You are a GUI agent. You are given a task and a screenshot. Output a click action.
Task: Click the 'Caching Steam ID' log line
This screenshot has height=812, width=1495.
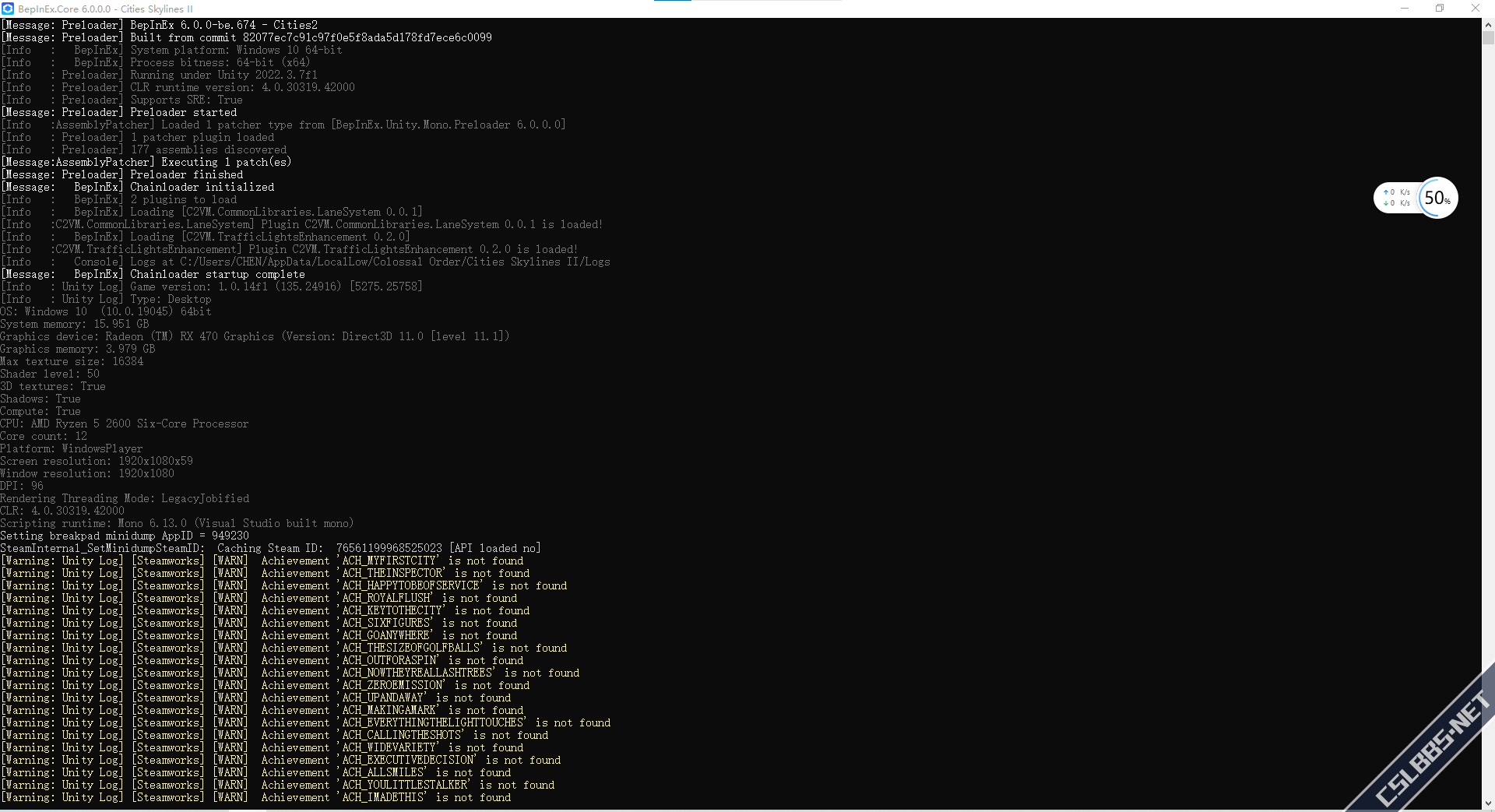pos(270,548)
